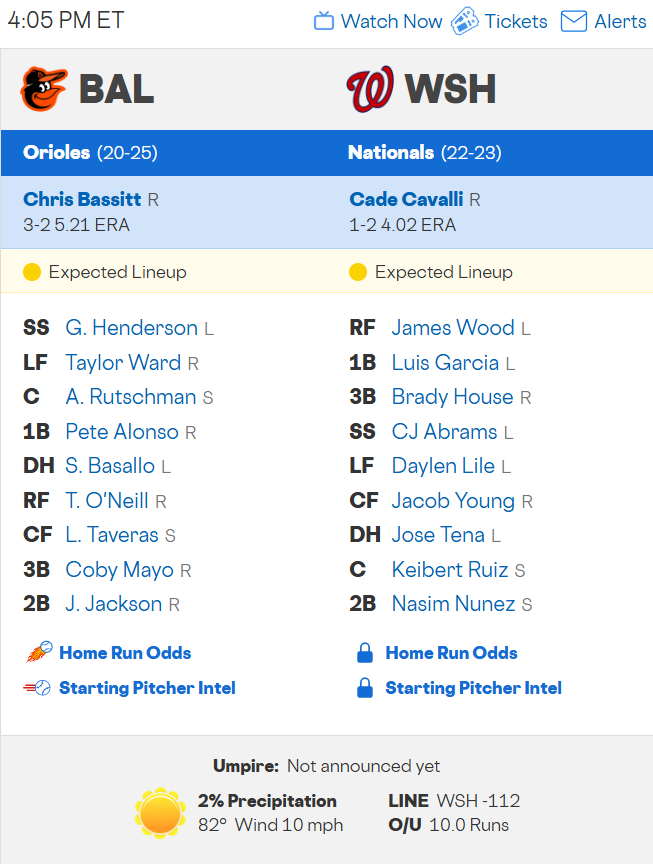Click the sunny weather icon
The image size is (653, 864).
point(160,813)
